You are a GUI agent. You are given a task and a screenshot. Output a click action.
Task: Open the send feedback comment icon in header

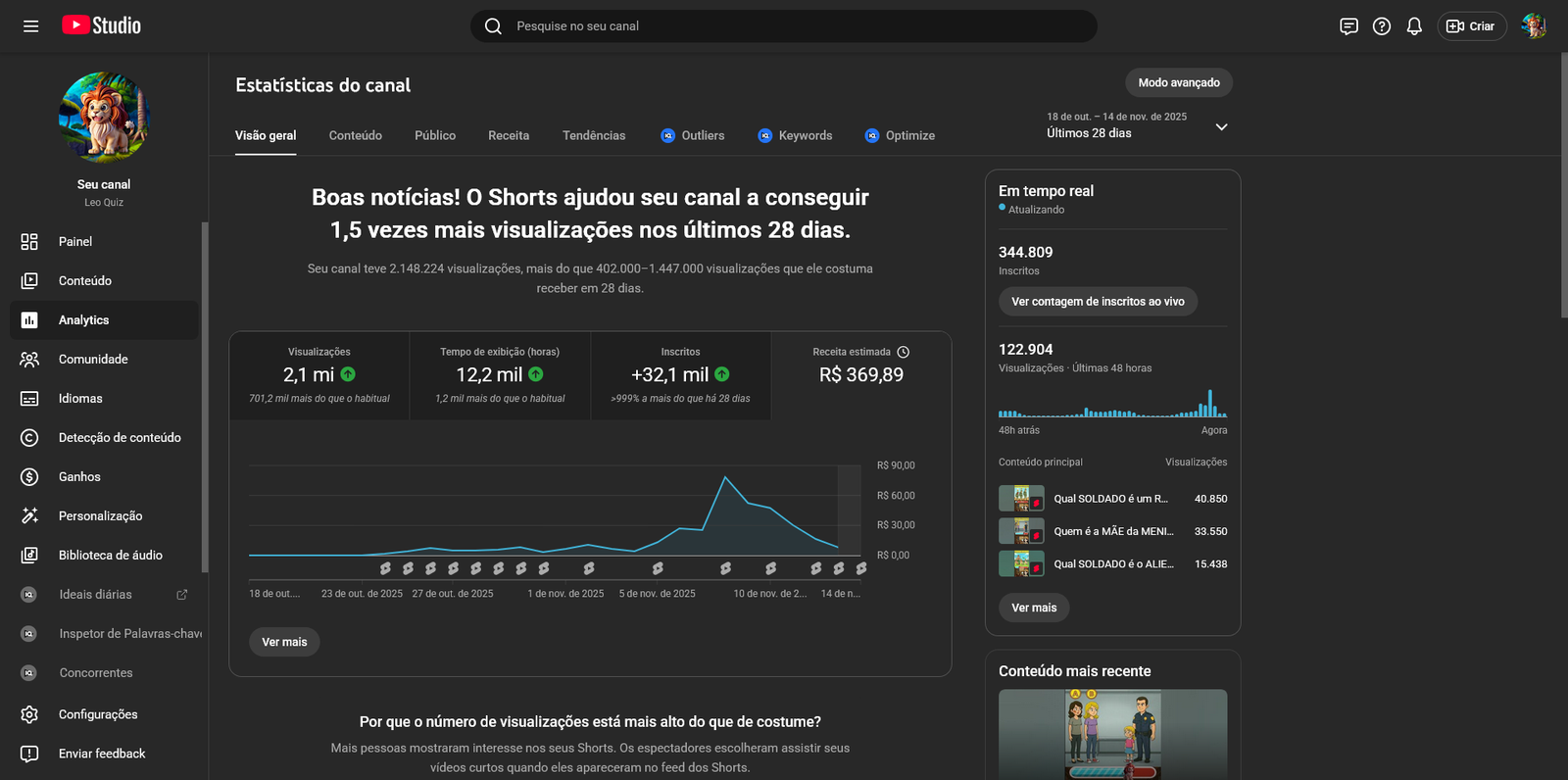[1348, 26]
